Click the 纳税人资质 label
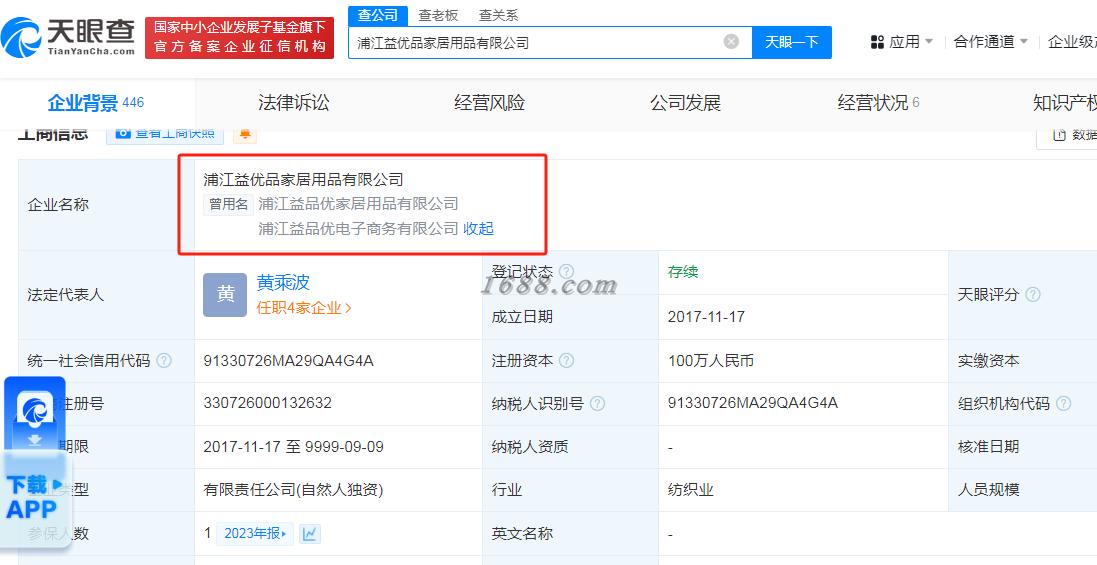Viewport: 1097px width, 565px height. tap(530, 447)
